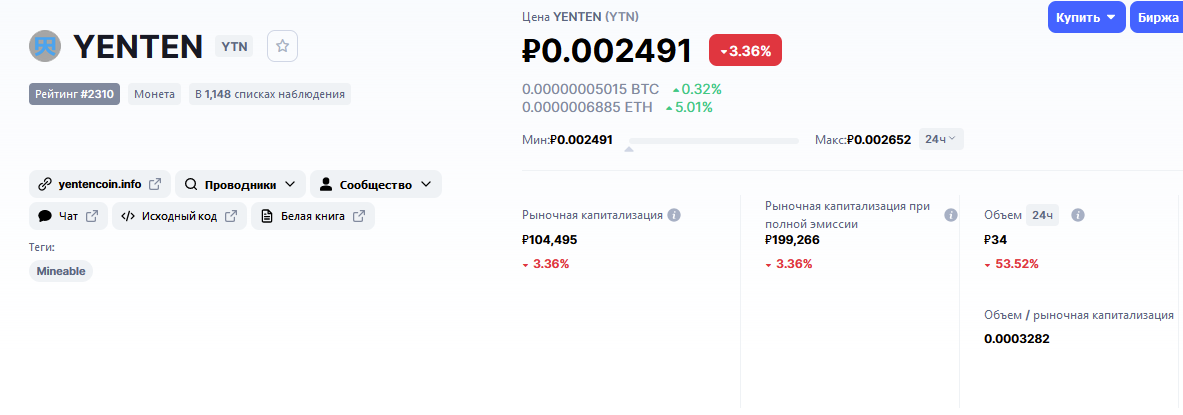Click info icon next to Объем 24ч
This screenshot has height=415, width=1183.
coord(1078,215)
